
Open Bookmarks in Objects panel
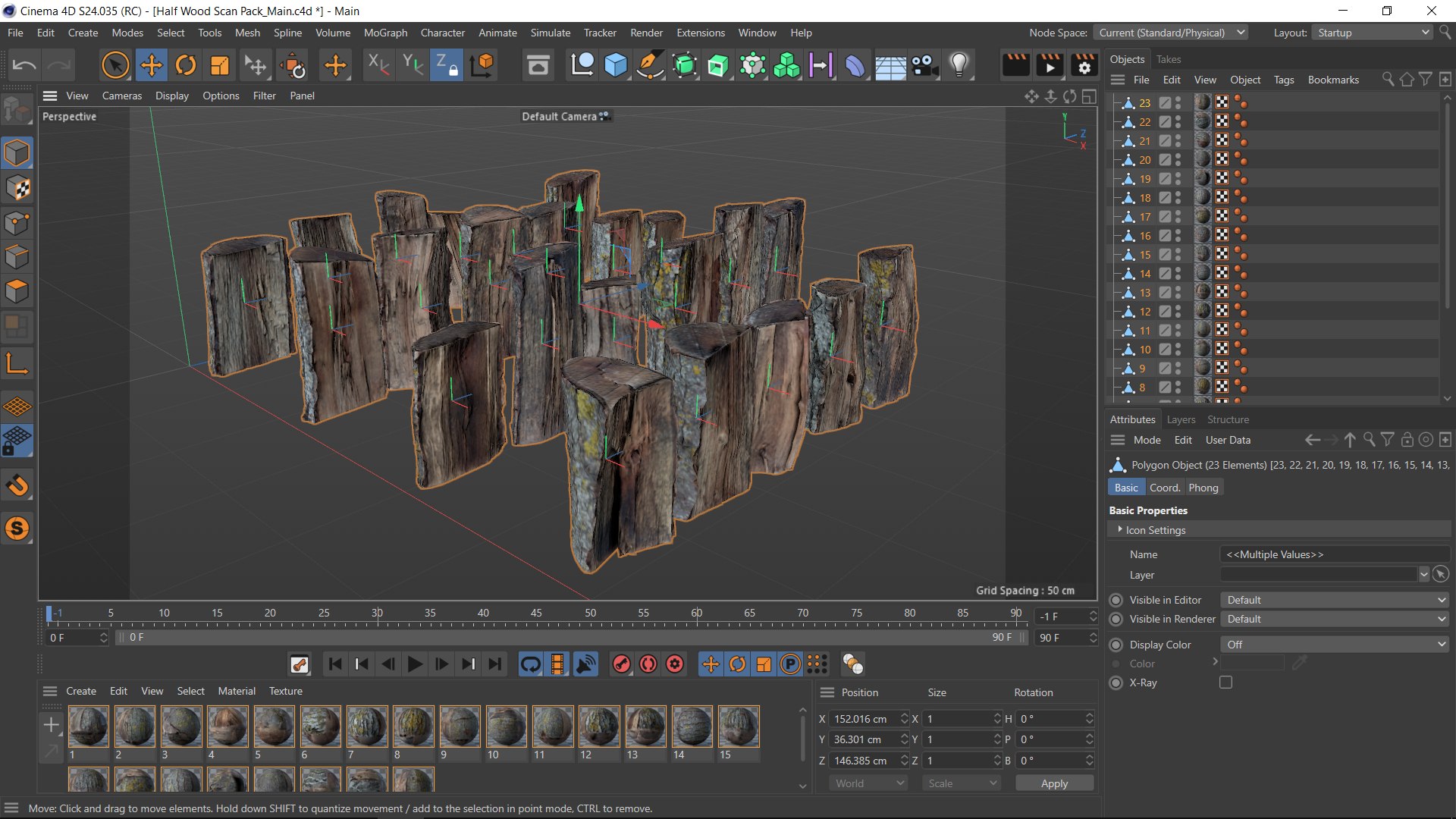(1333, 80)
